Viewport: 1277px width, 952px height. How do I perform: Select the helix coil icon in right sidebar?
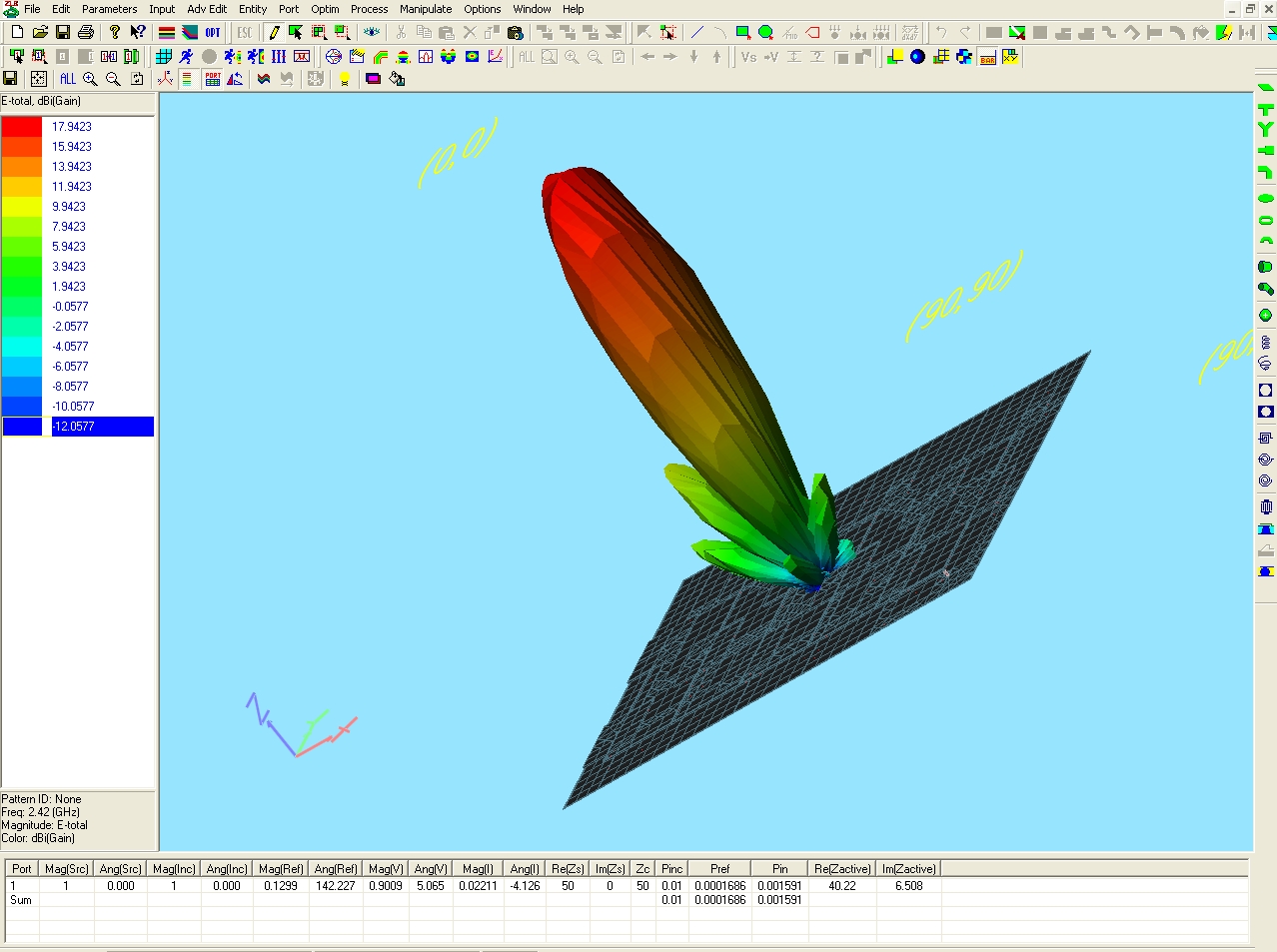coord(1265,343)
